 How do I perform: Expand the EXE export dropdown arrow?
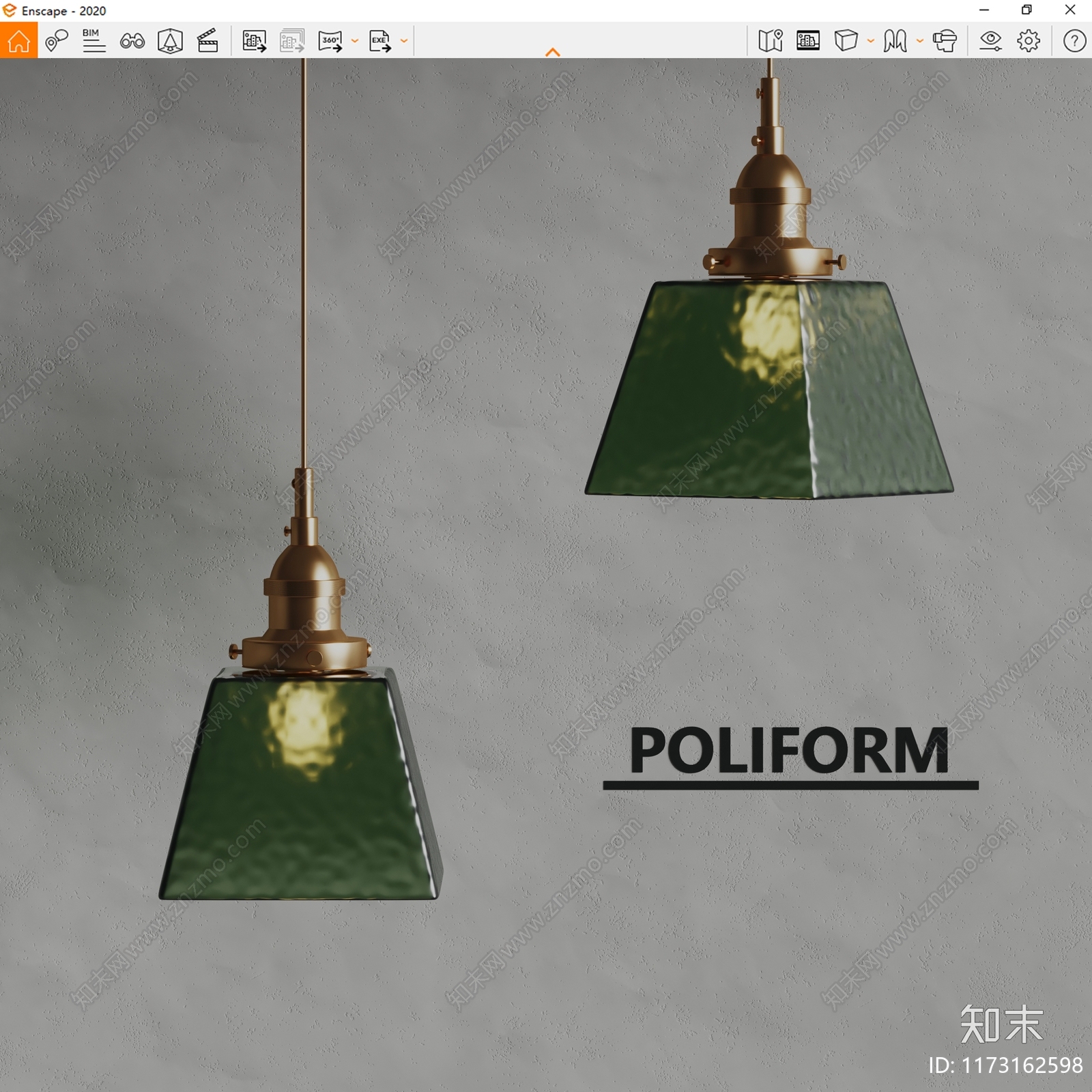404,41
